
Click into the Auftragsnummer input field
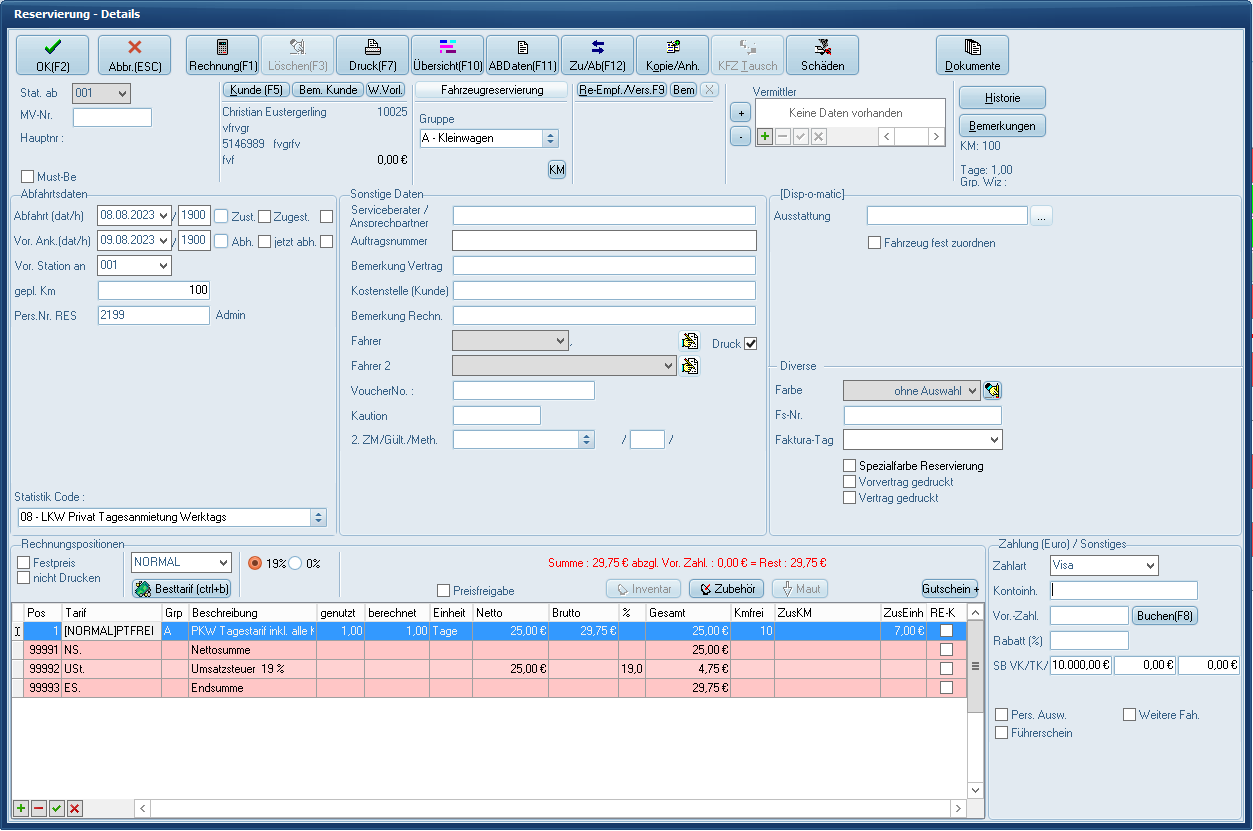click(x=604, y=241)
